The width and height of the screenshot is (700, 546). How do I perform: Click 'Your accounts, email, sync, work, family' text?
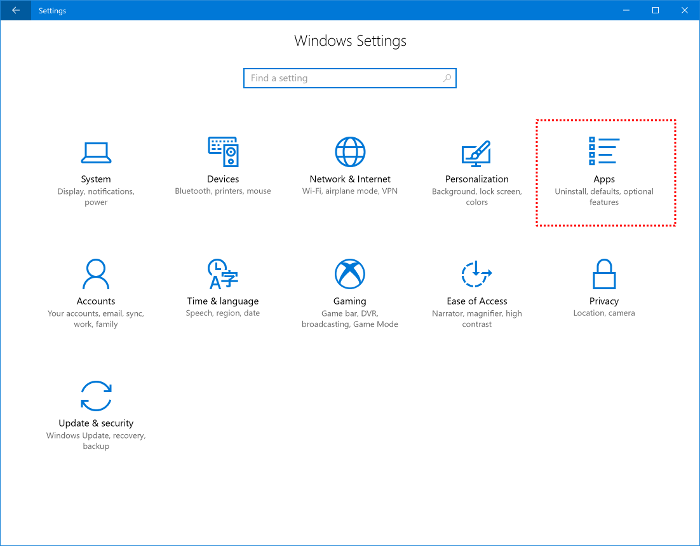(x=96, y=319)
